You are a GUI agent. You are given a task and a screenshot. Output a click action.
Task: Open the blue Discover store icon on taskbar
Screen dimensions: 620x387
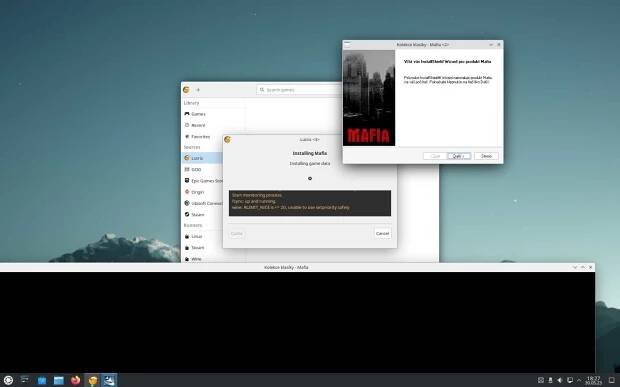(42, 380)
